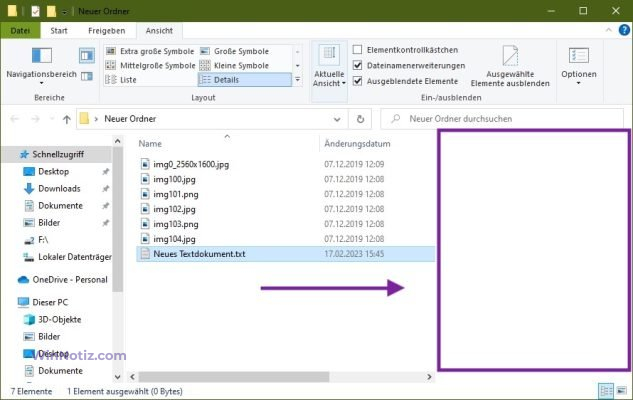Image resolution: width=633 pixels, height=400 pixels.
Task: Uncheck Dateinamenerweiterungen checkbox
Action: 357,65
